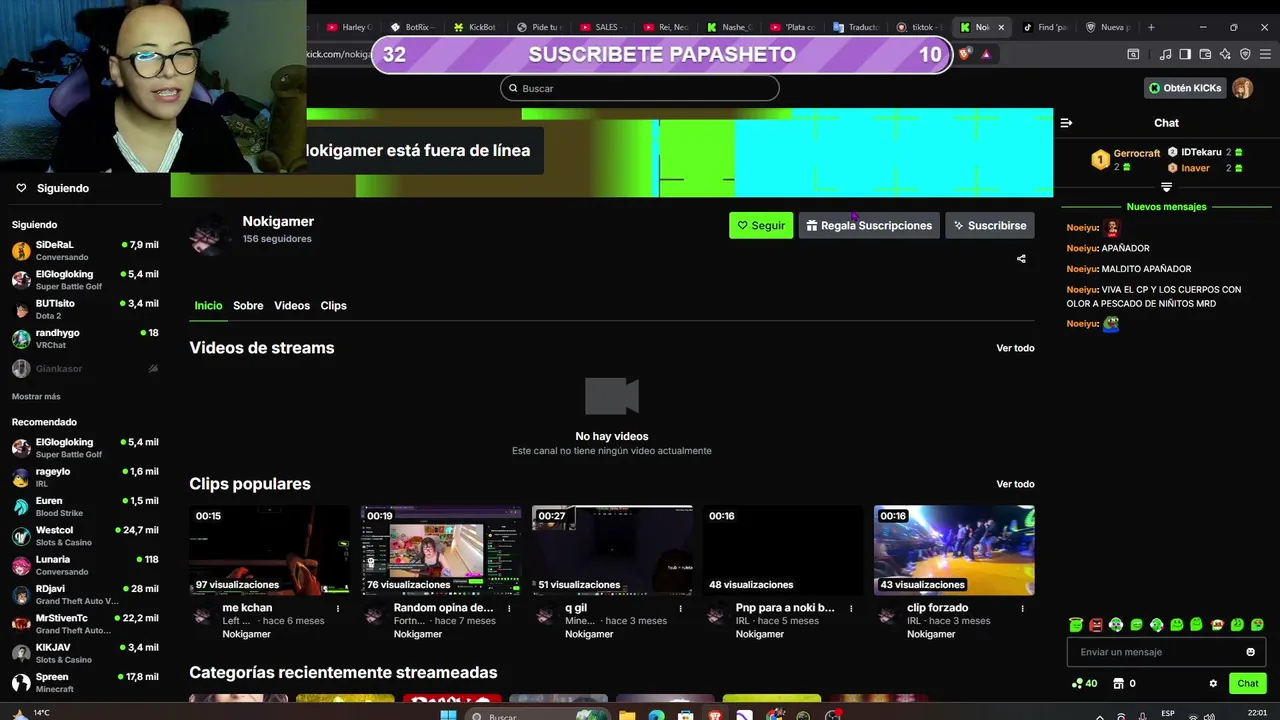Image resolution: width=1280 pixels, height=720 pixels.
Task: Switch to the Inicio tab
Action: point(208,306)
